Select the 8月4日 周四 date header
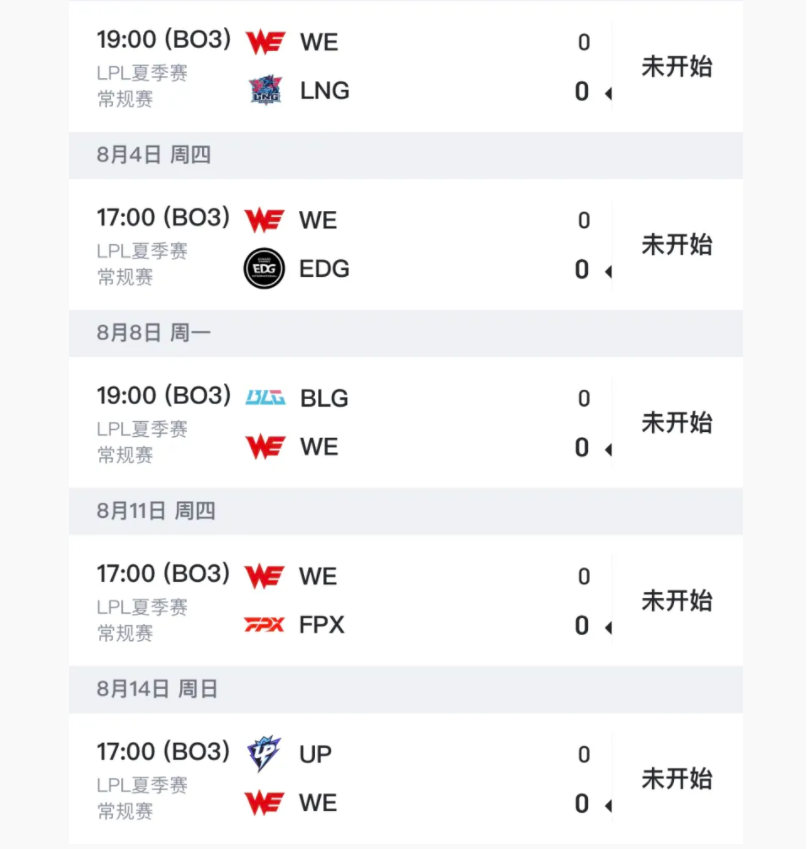 [154, 155]
